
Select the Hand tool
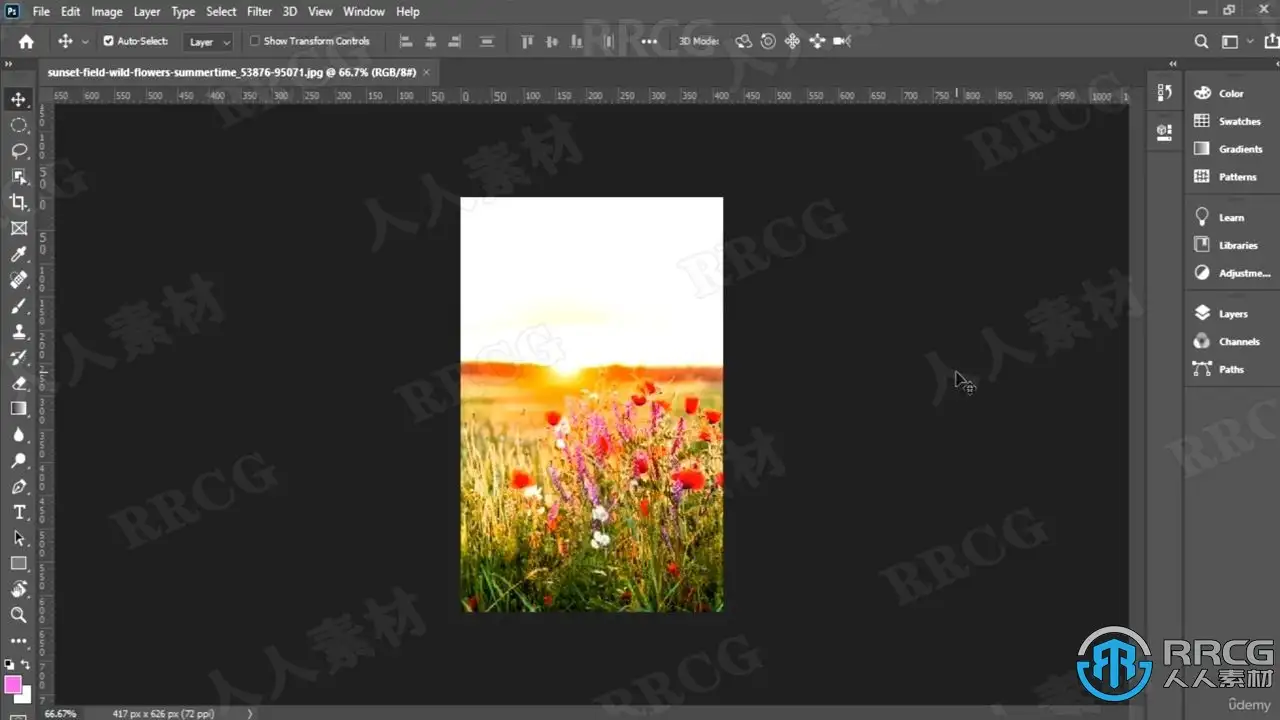[18, 589]
